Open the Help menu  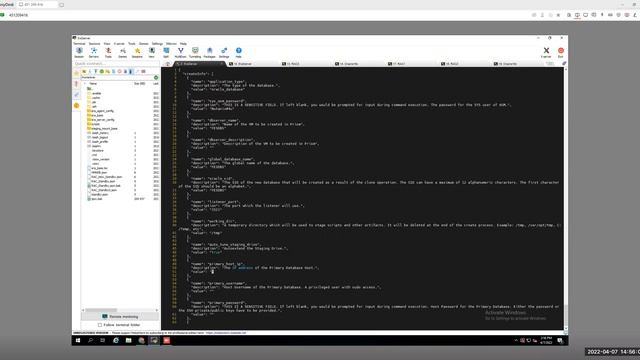183,44
